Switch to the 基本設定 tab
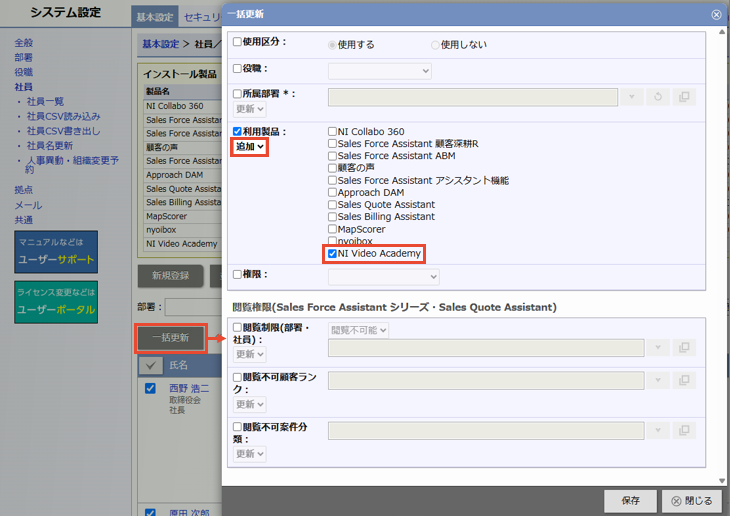The width and height of the screenshot is (730, 516). [155, 17]
